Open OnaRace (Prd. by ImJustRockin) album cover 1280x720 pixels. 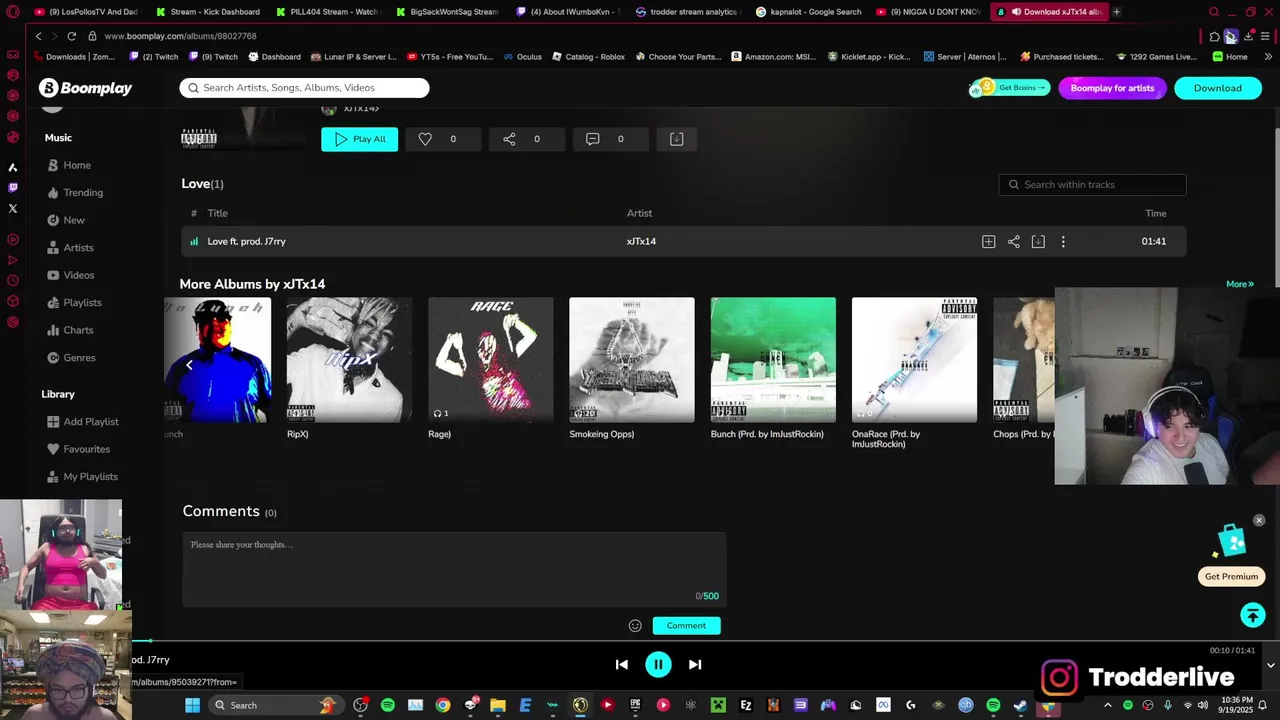(914, 359)
